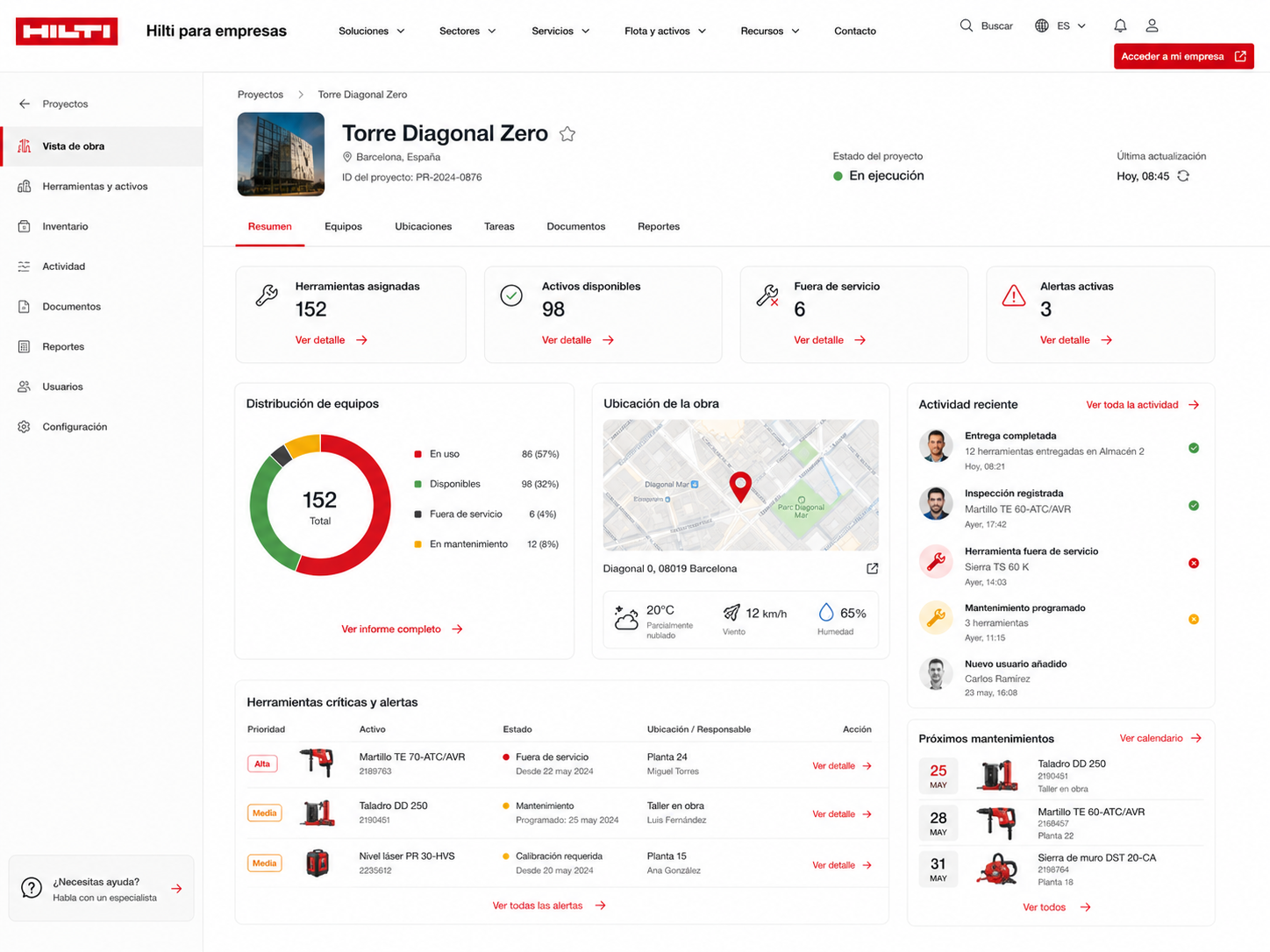The image size is (1270, 952).
Task: Click the Alta priority badge
Action: (x=262, y=764)
